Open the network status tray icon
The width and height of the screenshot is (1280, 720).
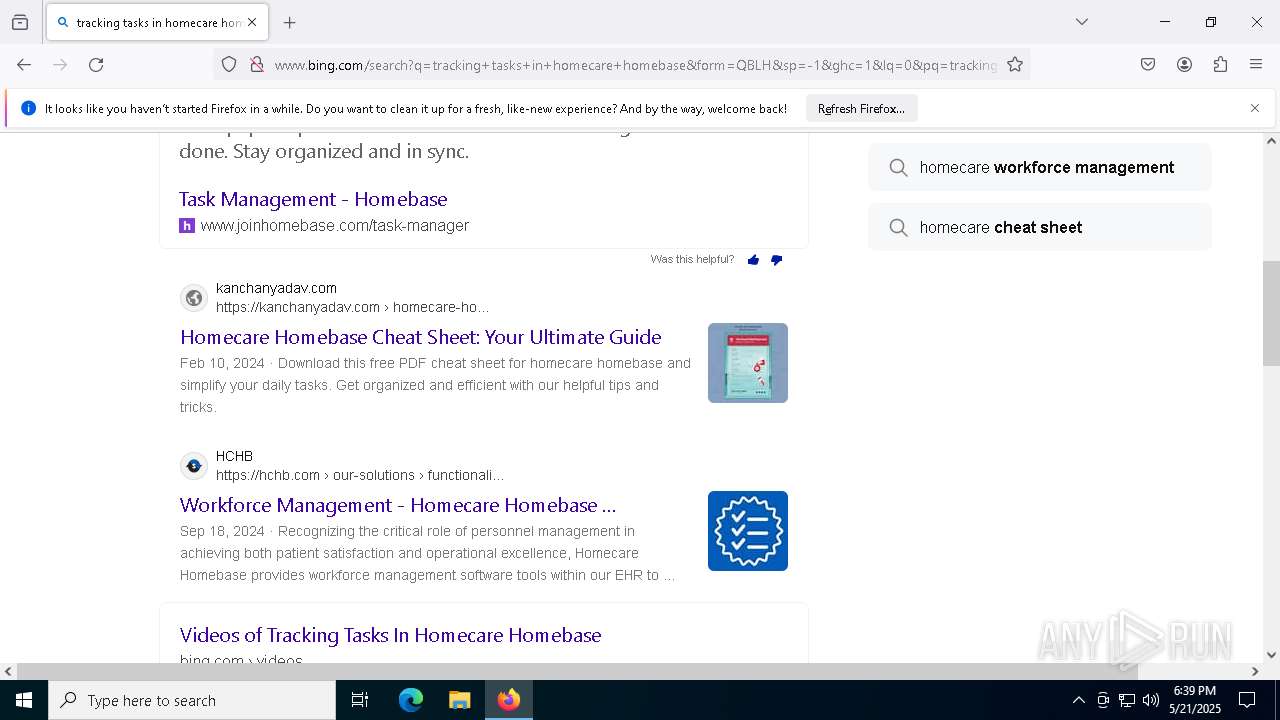[1127, 700]
